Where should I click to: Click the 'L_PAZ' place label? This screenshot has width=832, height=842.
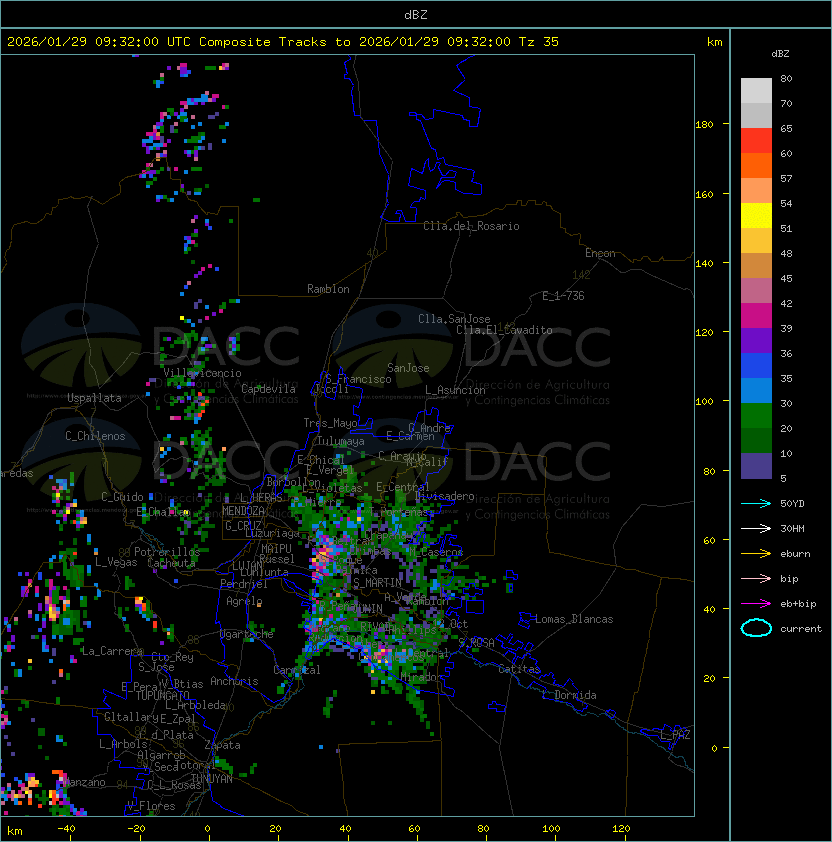tap(675, 735)
